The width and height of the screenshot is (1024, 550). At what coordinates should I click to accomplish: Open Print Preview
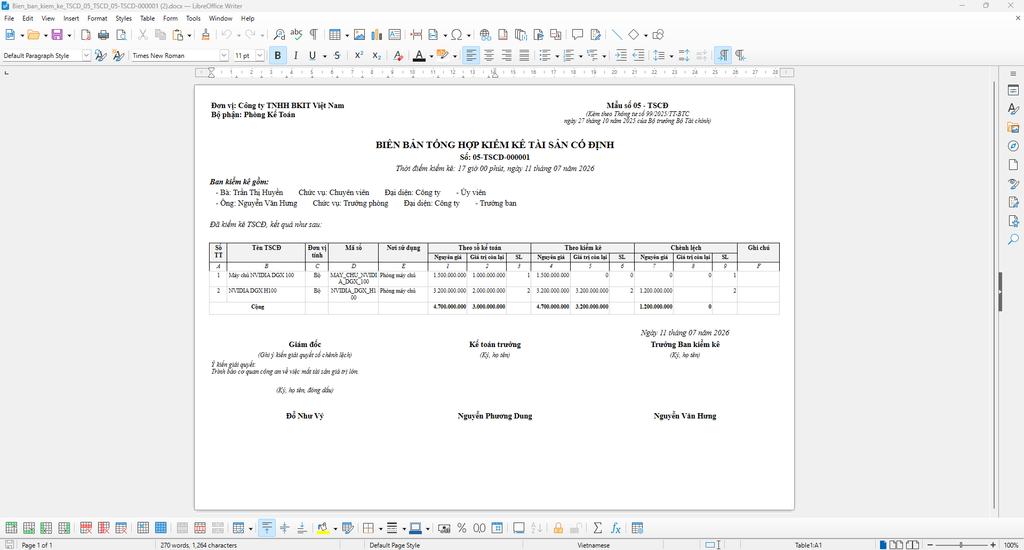pos(121,35)
